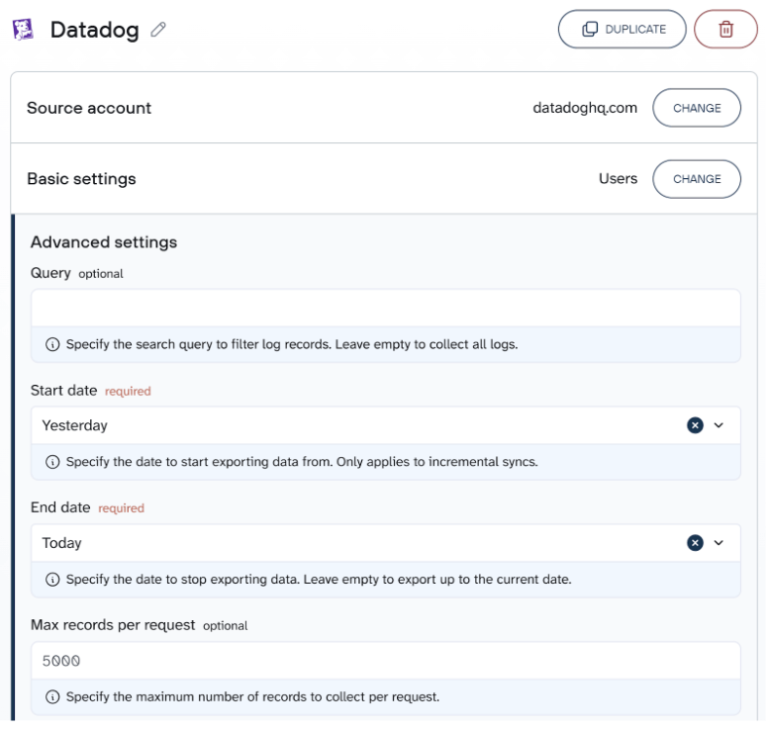Open the End date Today field
Viewport: 768px width, 731px height.
point(386,543)
